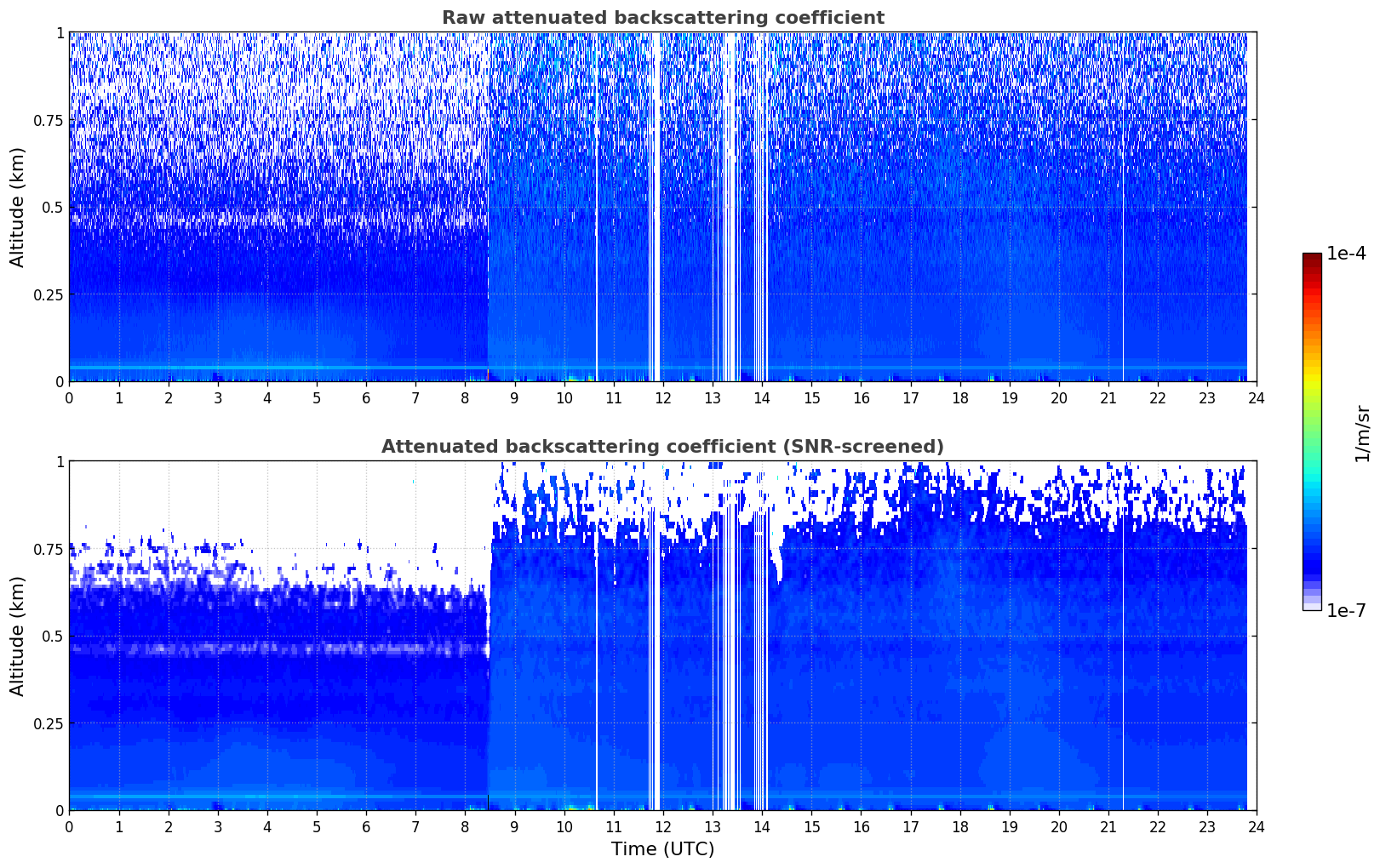Select the "Time (UTC)" x-axis label
The height and width of the screenshot is (868, 1380).
click(x=662, y=848)
